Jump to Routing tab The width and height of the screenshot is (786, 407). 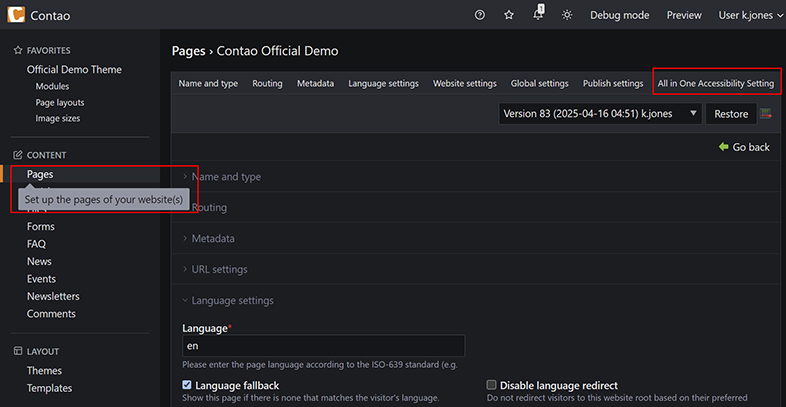[267, 83]
